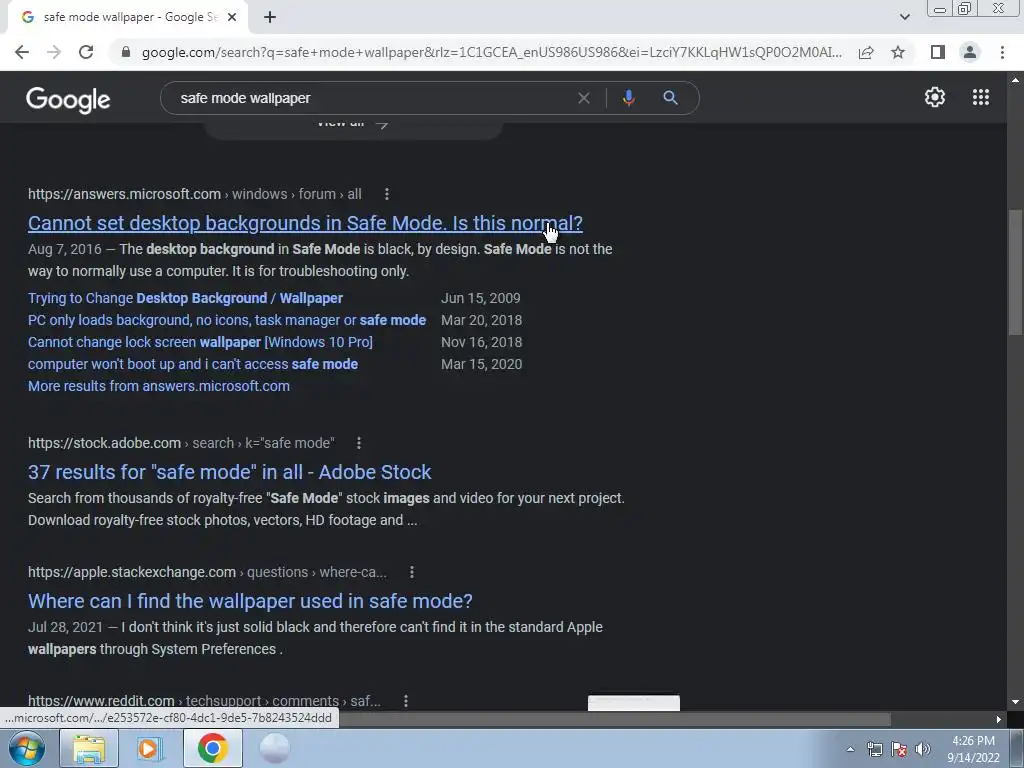Click the 'Mar 20, 2018' date text
This screenshot has width=1024, height=768.
point(481,320)
